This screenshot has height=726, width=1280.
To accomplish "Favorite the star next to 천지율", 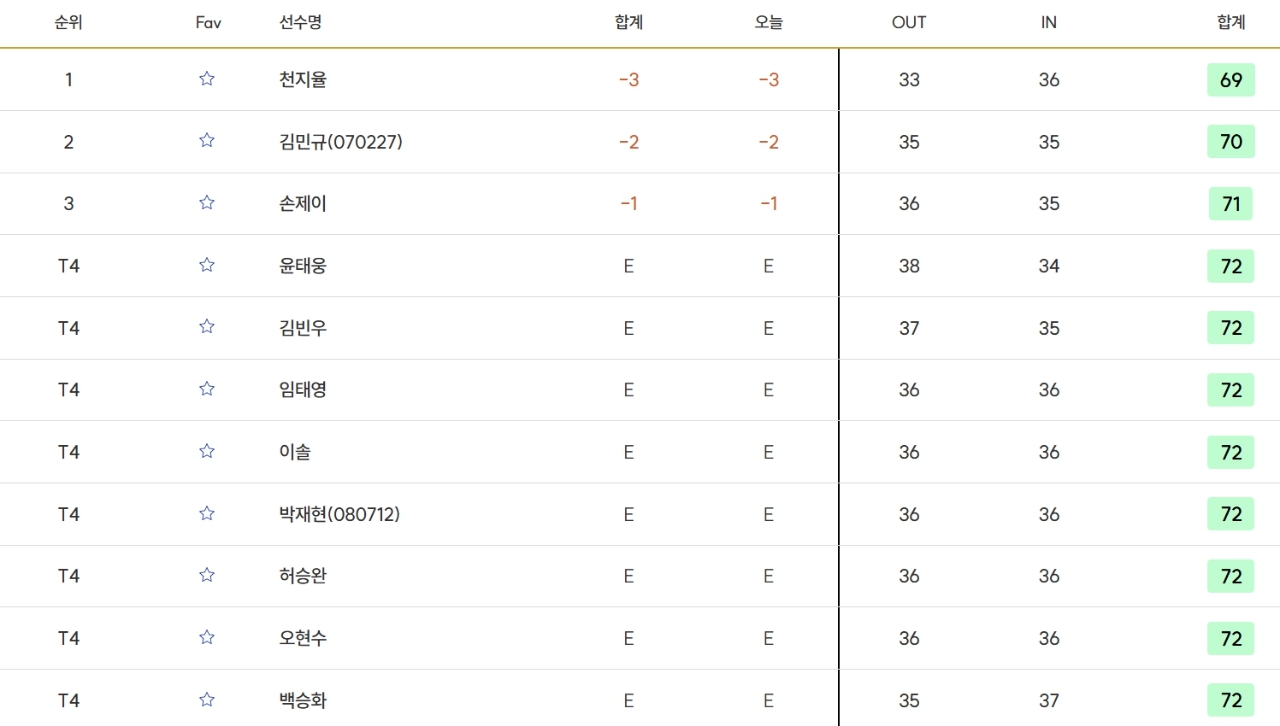I will [207, 79].
